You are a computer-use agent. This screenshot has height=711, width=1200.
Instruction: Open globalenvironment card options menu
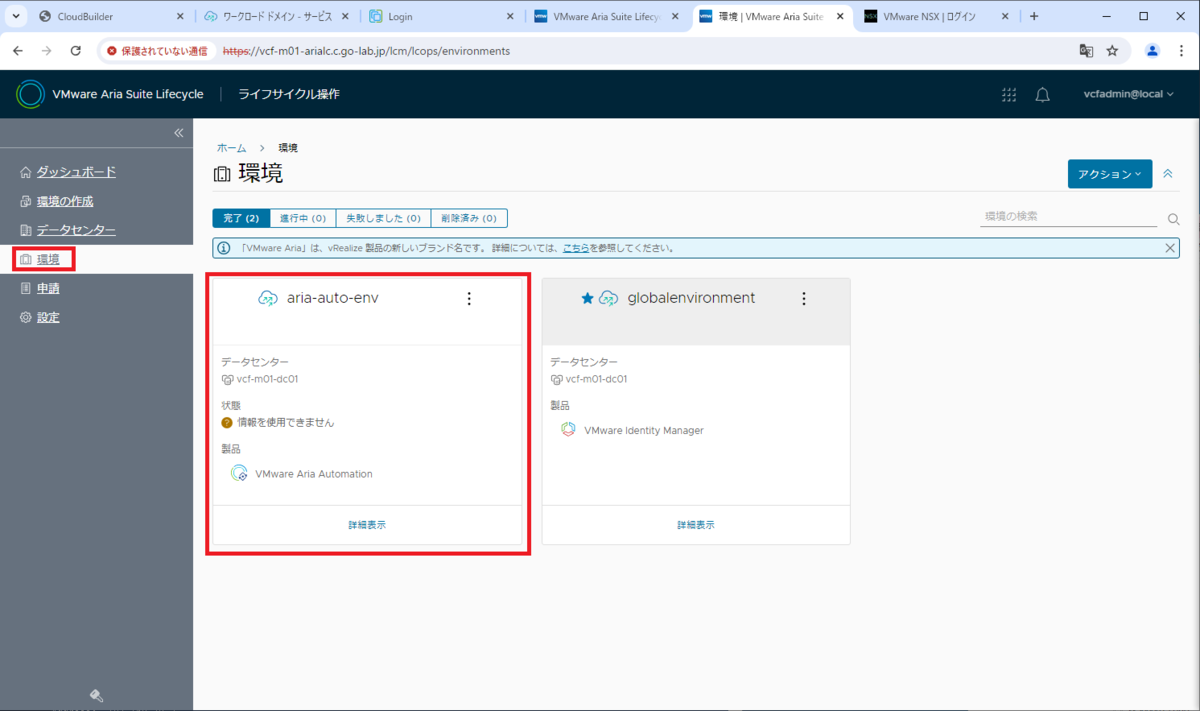pos(803,298)
